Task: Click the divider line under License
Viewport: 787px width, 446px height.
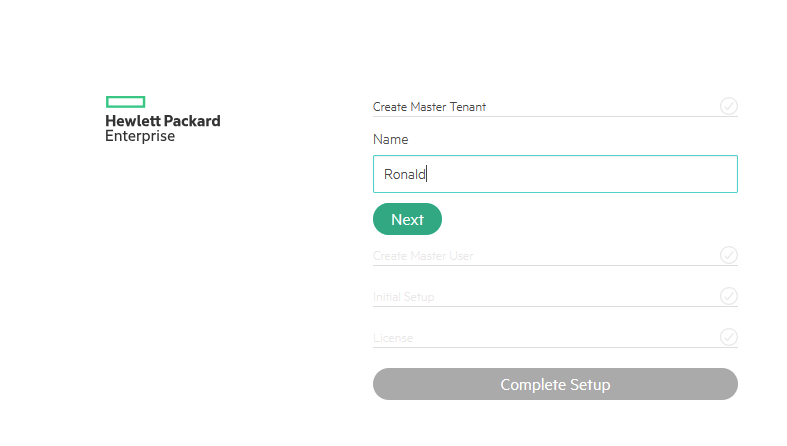Action: [555, 348]
